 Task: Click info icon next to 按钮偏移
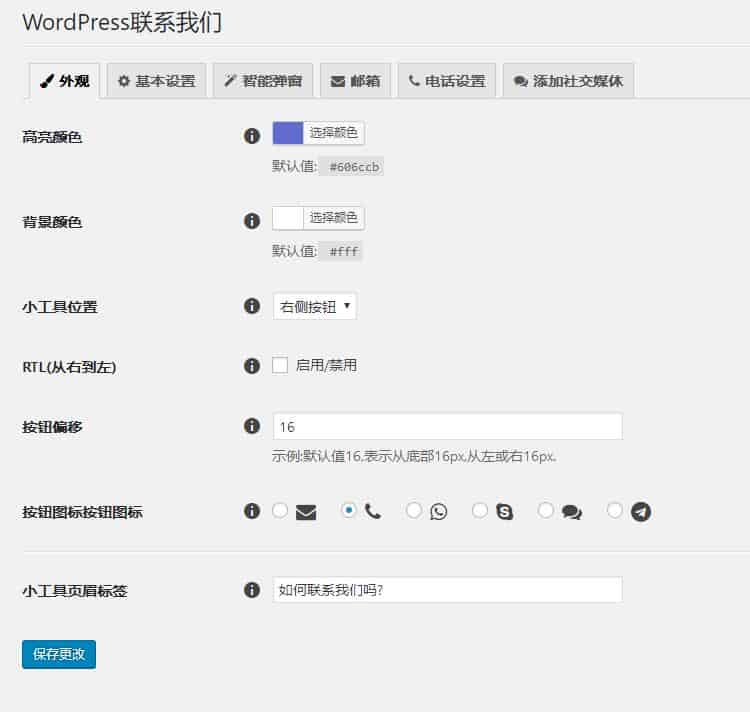[252, 426]
